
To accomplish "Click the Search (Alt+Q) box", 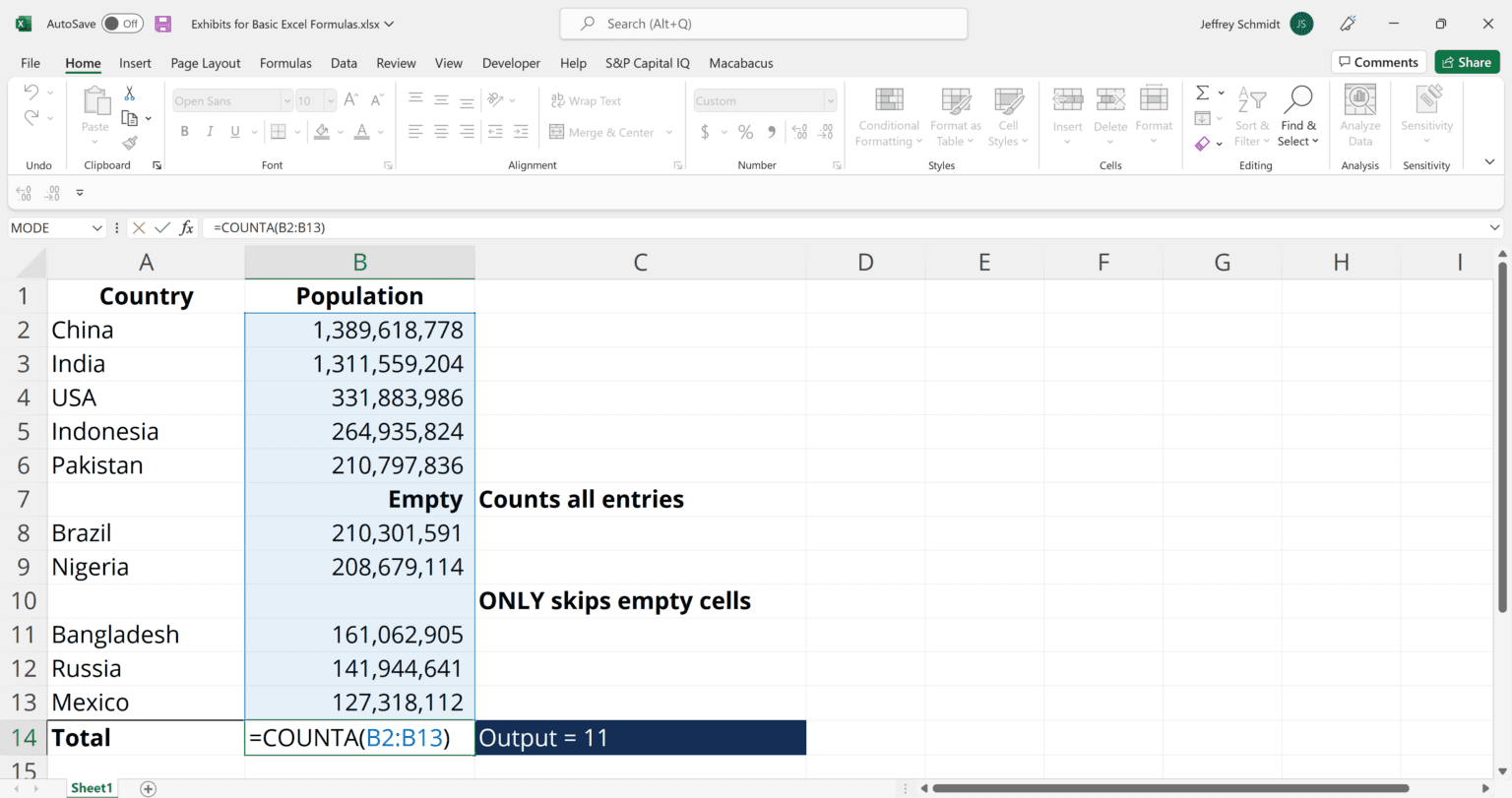I will [x=763, y=23].
